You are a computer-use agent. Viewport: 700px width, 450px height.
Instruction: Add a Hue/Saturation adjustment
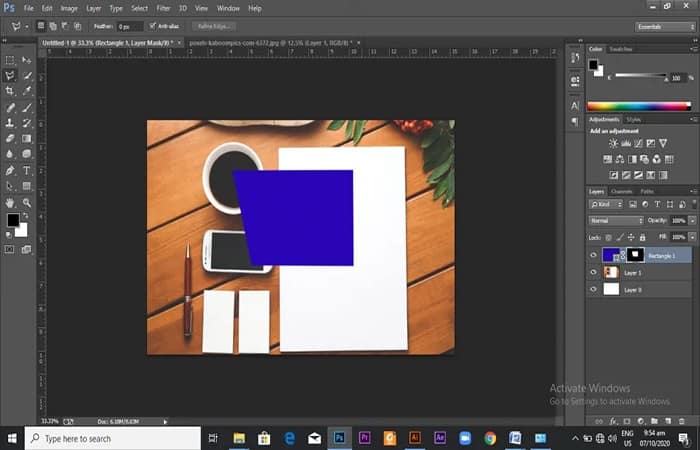point(608,159)
